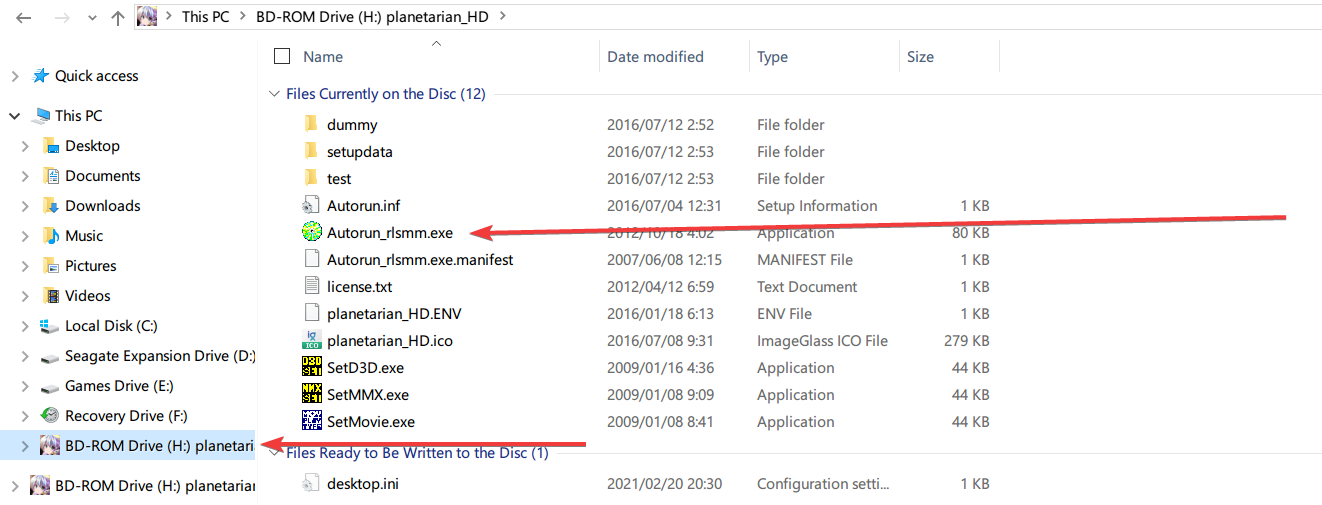1322x505 pixels.
Task: Open the dummy folder icon
Action: 311,125
